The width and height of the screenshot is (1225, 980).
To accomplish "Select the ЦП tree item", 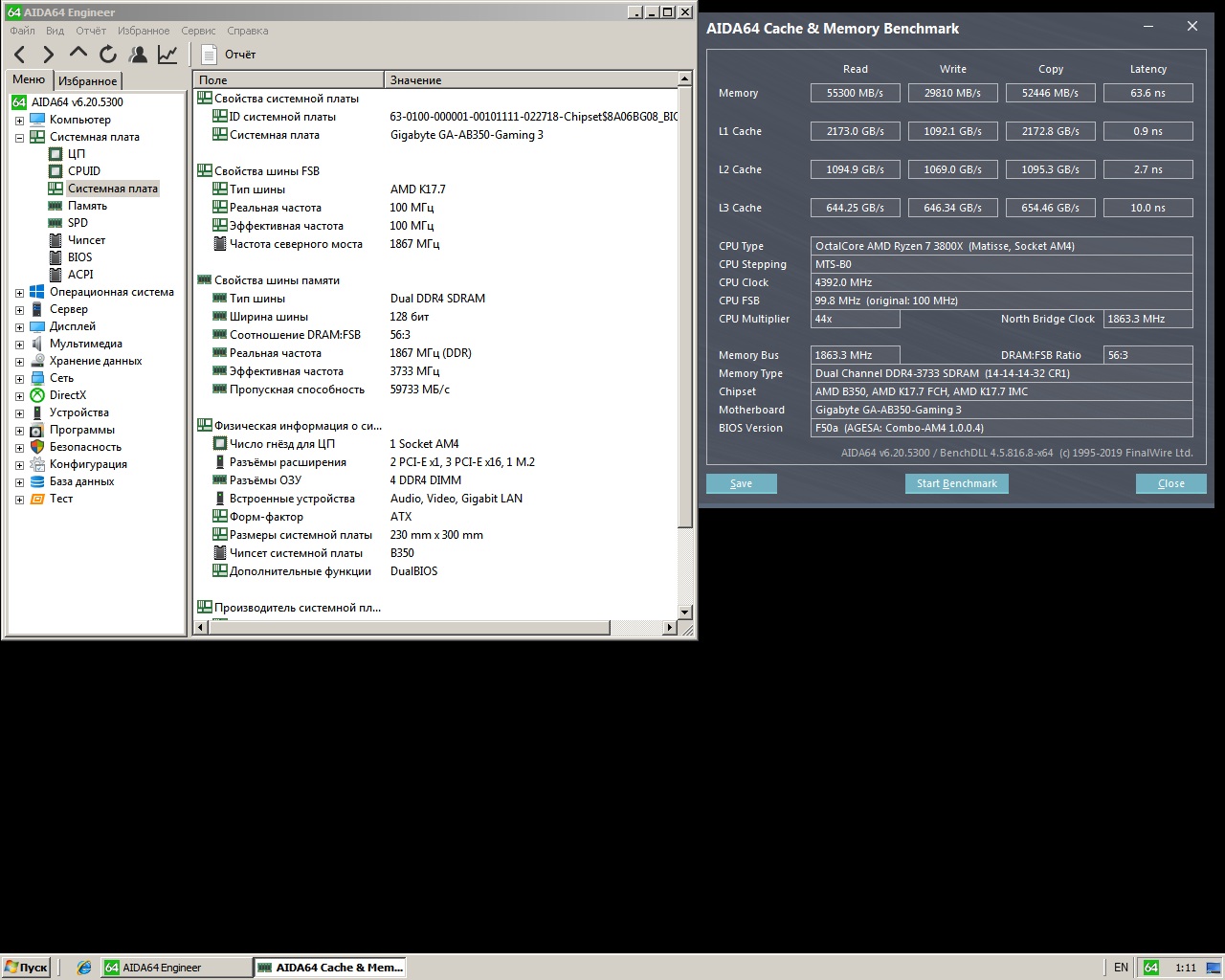I will (77, 154).
